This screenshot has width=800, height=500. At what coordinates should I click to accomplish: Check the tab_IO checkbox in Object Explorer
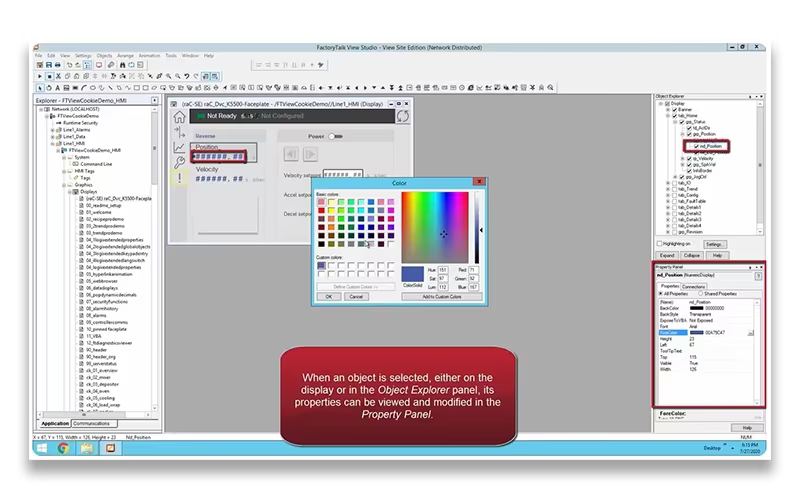tap(674, 183)
